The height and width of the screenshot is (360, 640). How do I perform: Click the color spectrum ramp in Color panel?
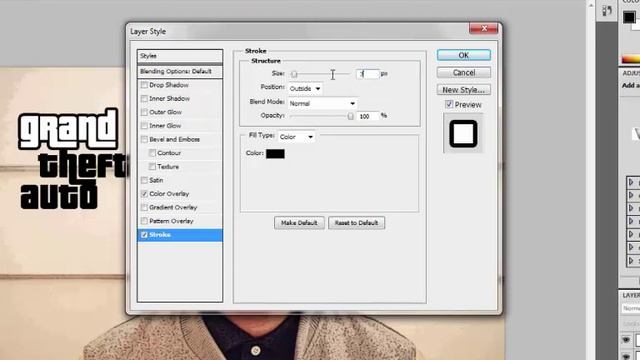pos(631,60)
